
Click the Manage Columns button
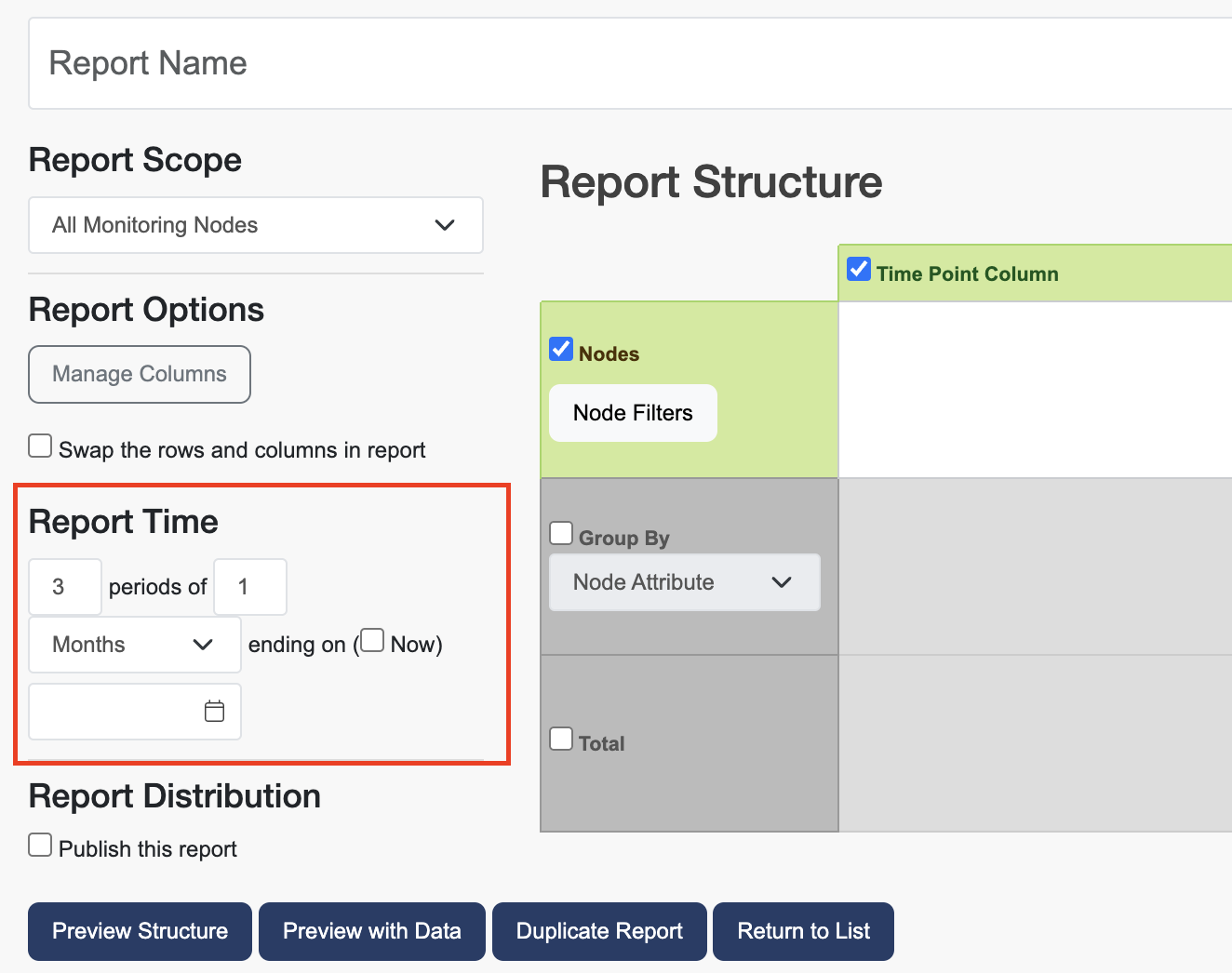point(140,374)
